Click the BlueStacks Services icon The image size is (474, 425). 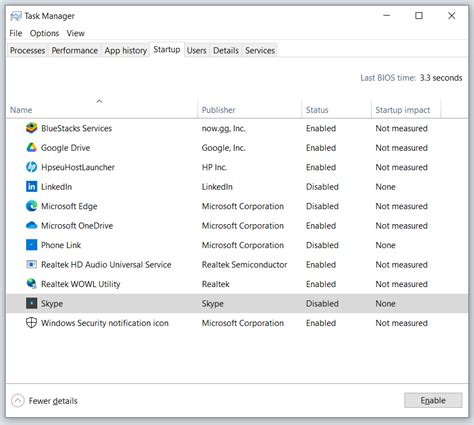click(x=31, y=128)
